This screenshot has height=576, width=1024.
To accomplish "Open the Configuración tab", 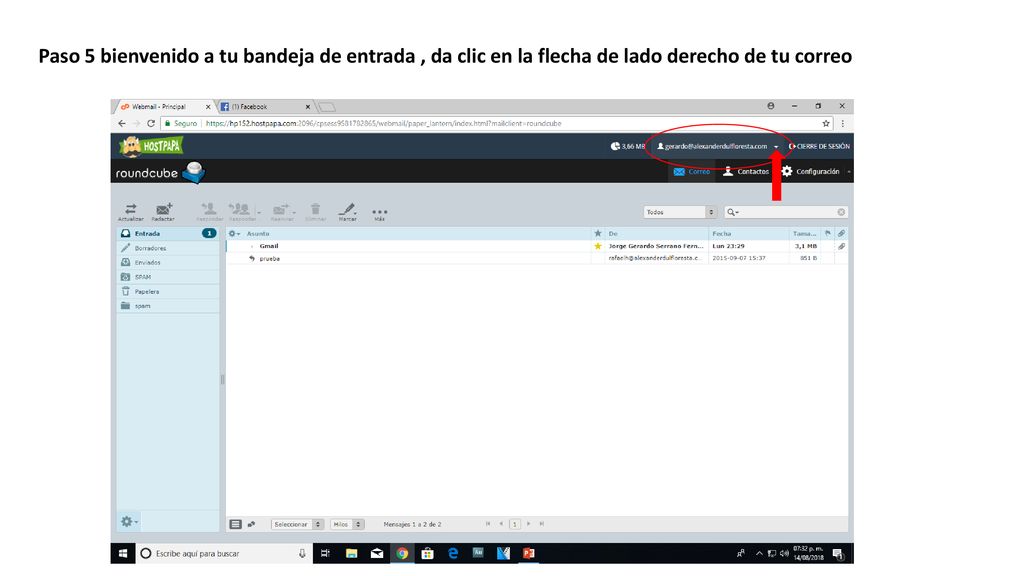I will coord(810,171).
